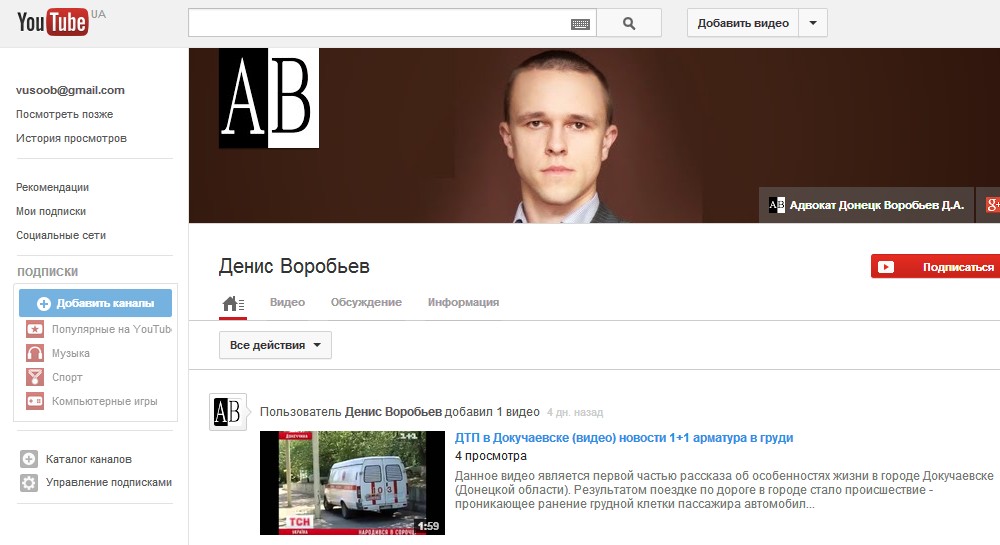The image size is (1000, 545).
Task: Expand the arrow next to Добавить видео
Action: tap(812, 23)
